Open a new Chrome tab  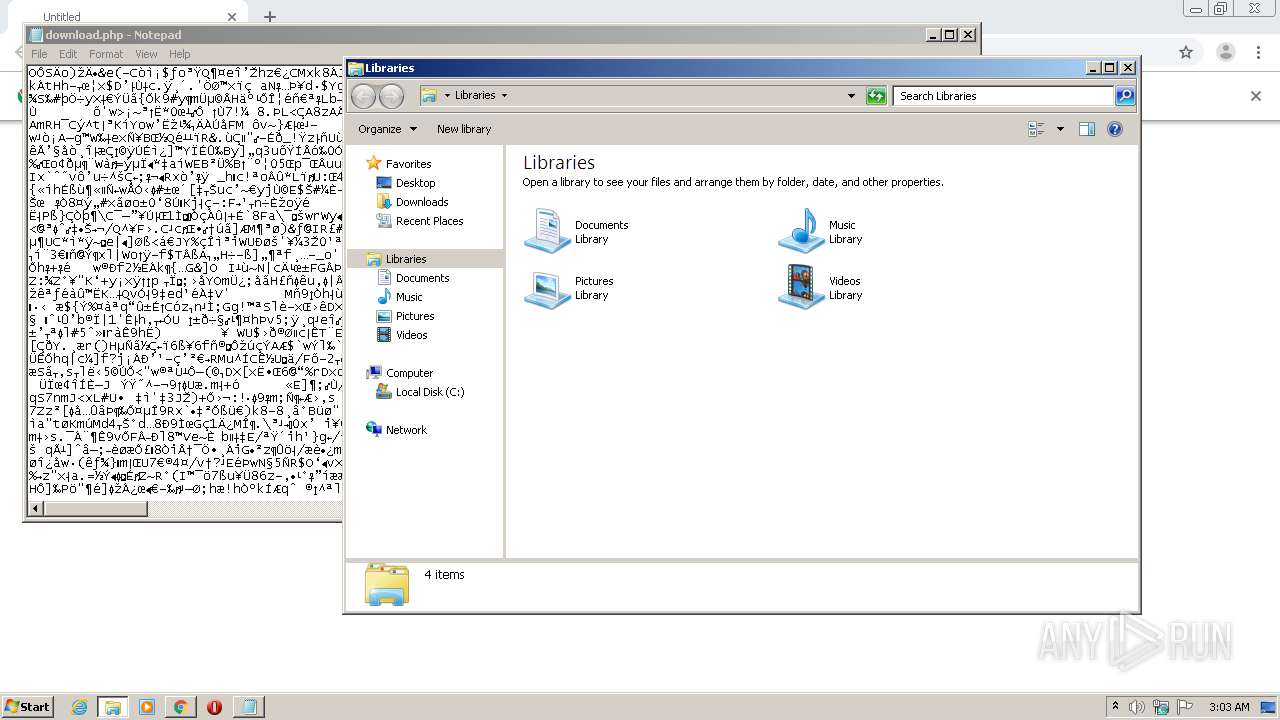click(269, 16)
